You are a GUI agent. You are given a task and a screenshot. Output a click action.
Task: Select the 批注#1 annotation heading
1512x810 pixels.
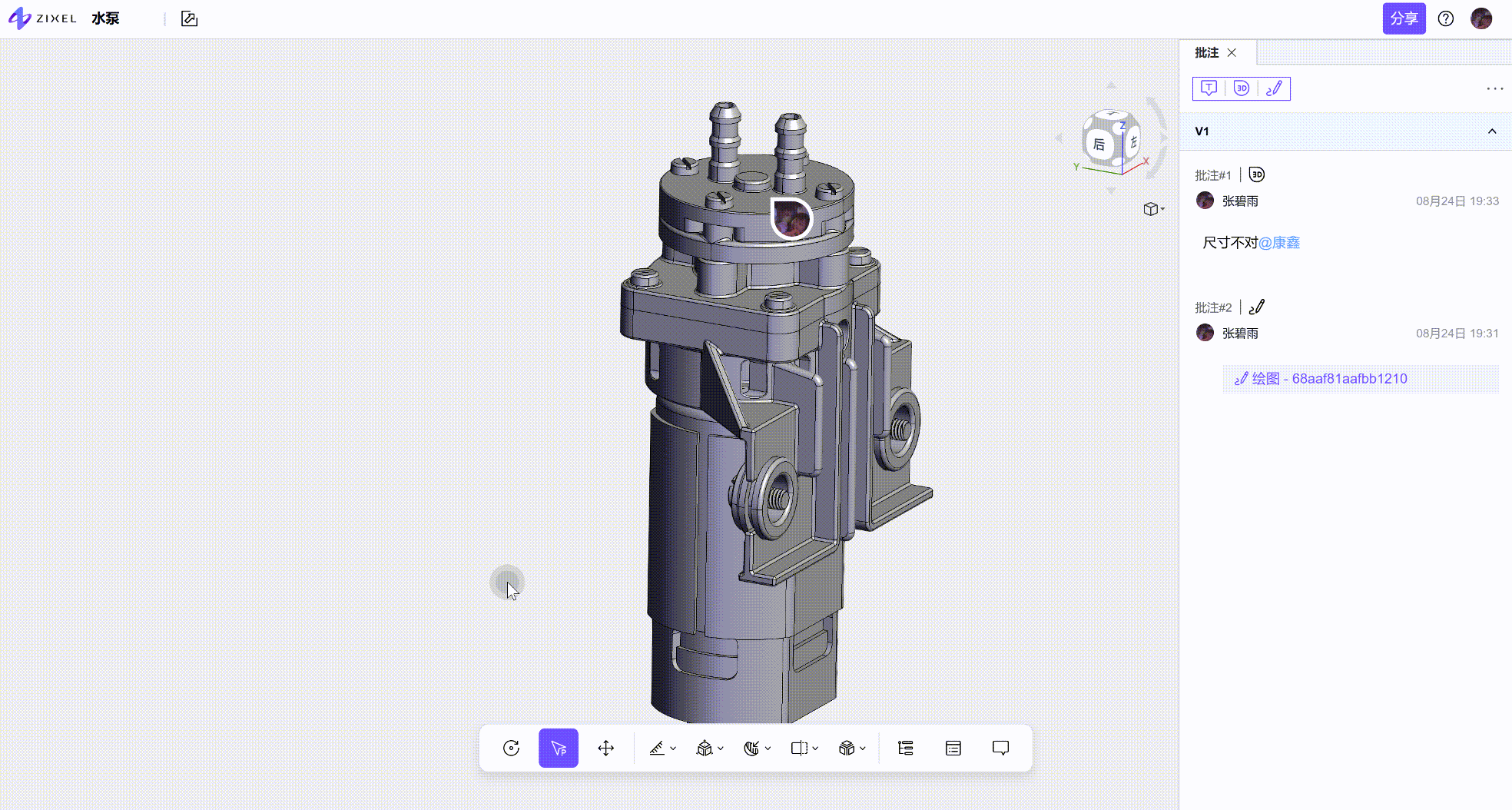[1213, 175]
